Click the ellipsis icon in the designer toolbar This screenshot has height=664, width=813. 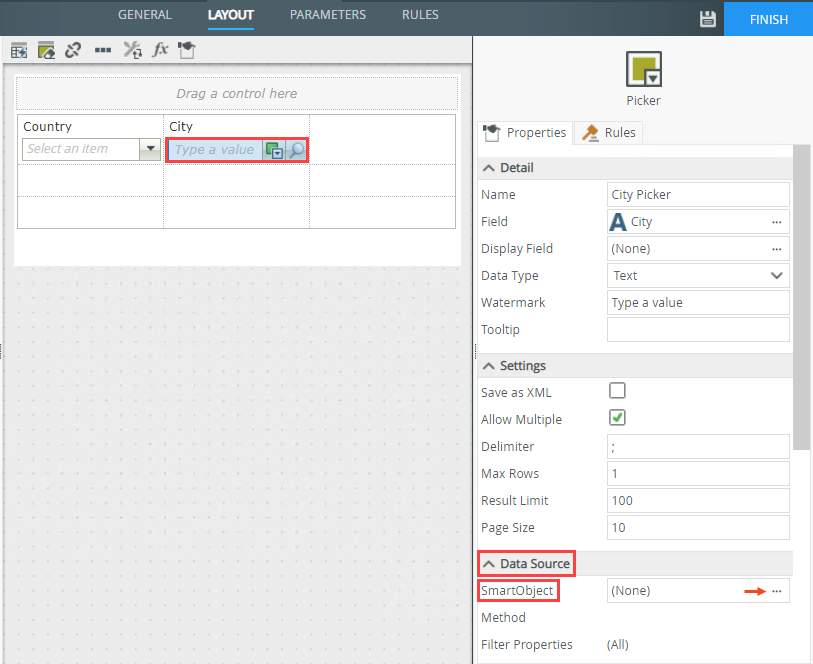pos(102,50)
